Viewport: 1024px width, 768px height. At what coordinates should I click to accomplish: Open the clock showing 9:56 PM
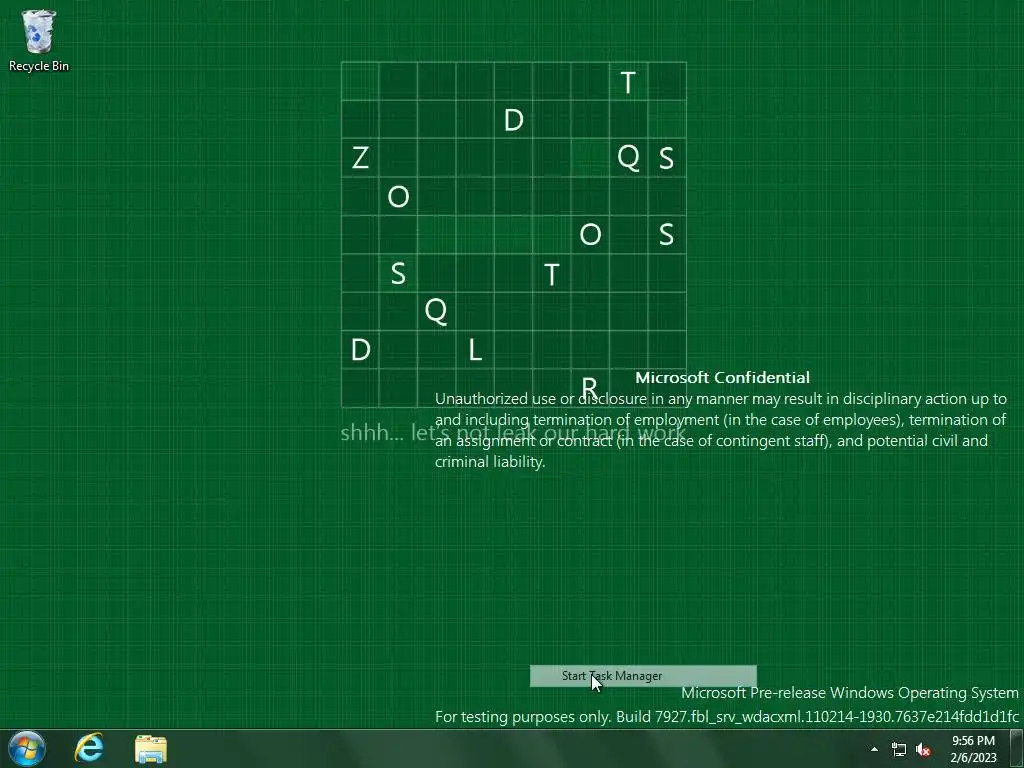point(973,749)
